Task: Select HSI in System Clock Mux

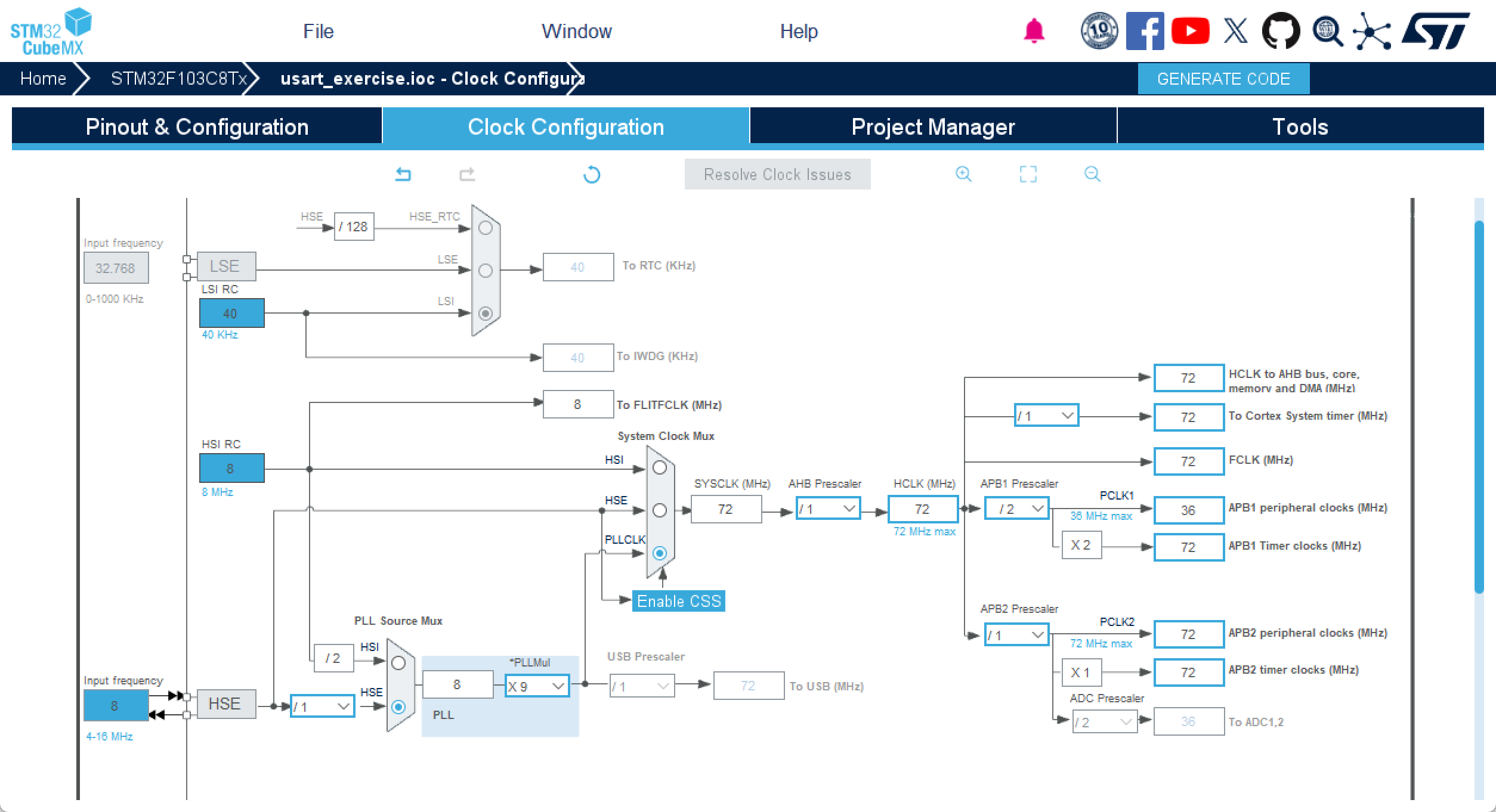Action: [x=659, y=468]
